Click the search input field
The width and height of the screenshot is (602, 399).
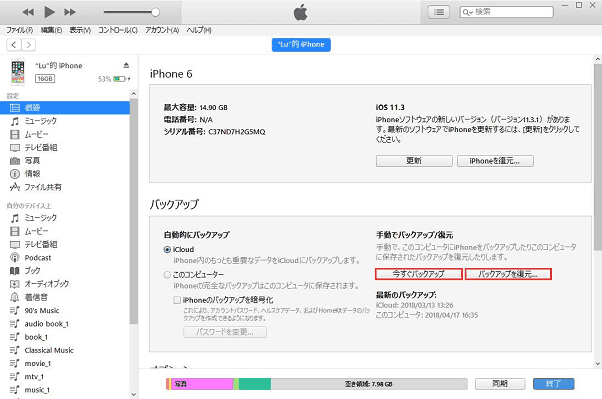(x=506, y=12)
